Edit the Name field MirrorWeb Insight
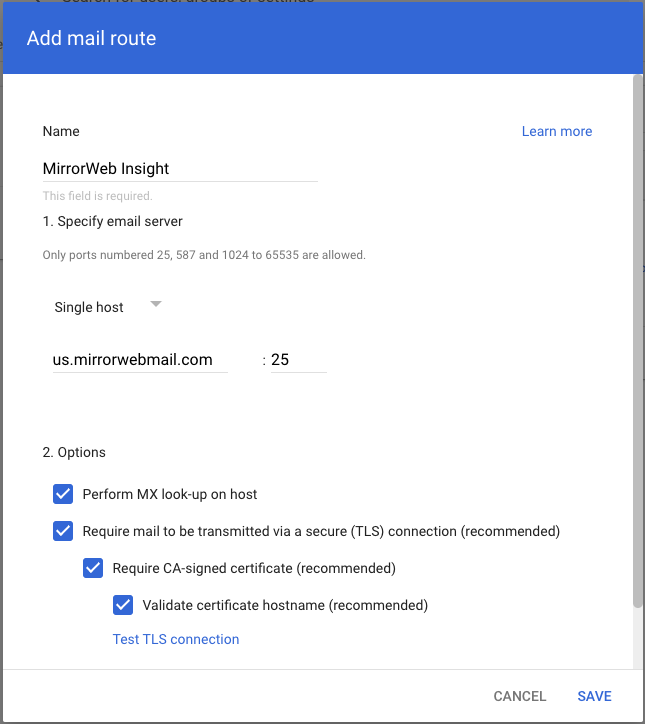The width and height of the screenshot is (645, 724). coord(180,169)
